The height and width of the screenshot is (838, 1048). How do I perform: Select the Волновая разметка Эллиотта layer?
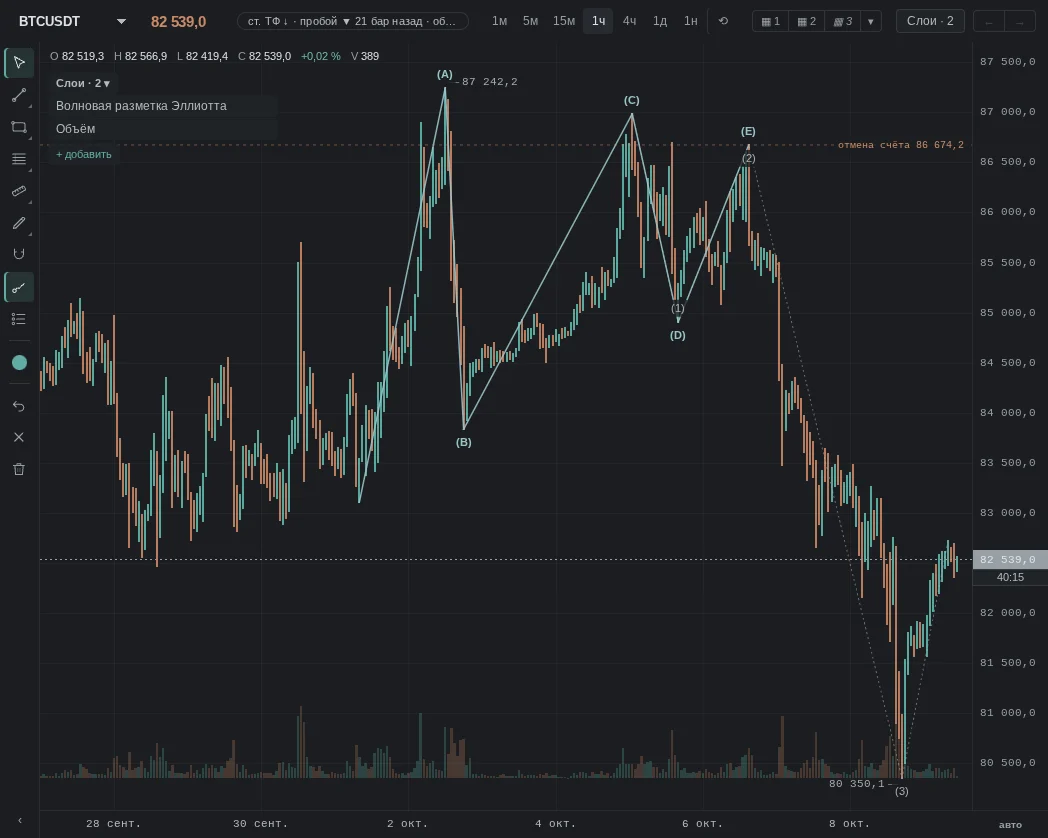pos(163,106)
